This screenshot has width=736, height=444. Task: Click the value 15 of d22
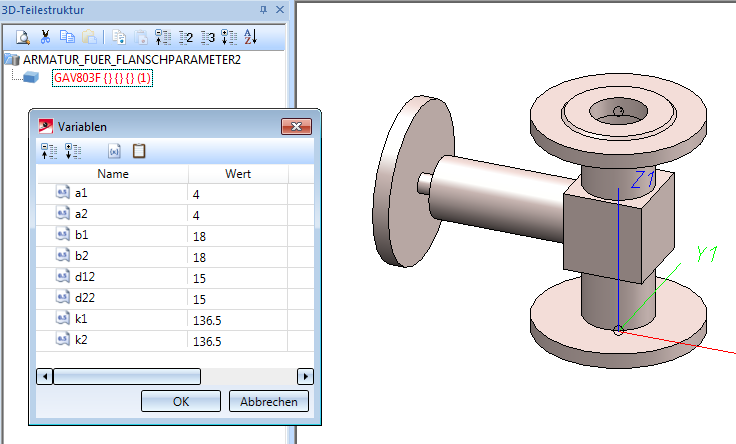pos(199,299)
